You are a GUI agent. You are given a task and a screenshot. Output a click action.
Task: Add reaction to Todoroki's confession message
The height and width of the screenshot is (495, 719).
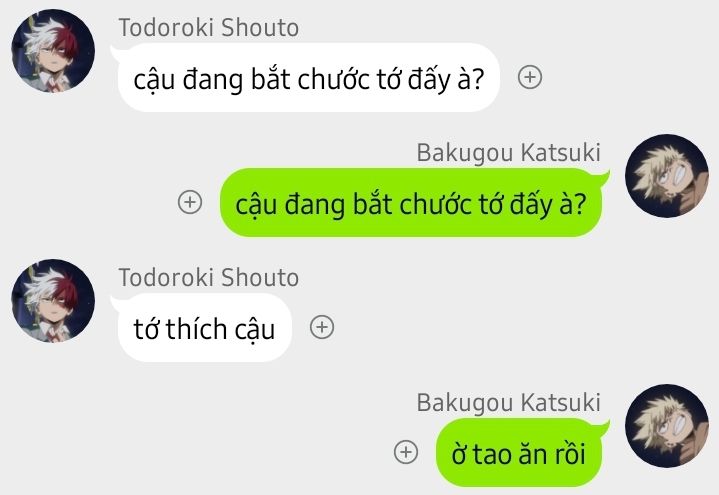point(322,327)
